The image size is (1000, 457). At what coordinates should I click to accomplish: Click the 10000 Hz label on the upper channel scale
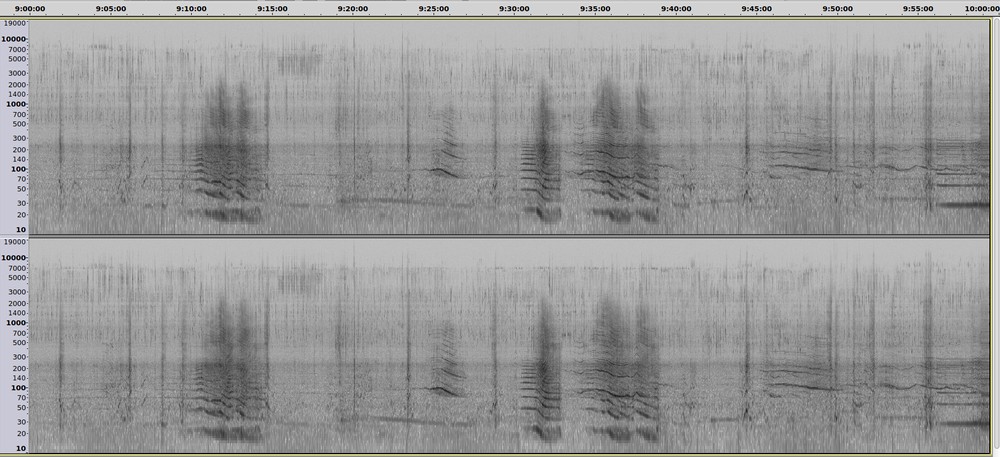point(15,40)
